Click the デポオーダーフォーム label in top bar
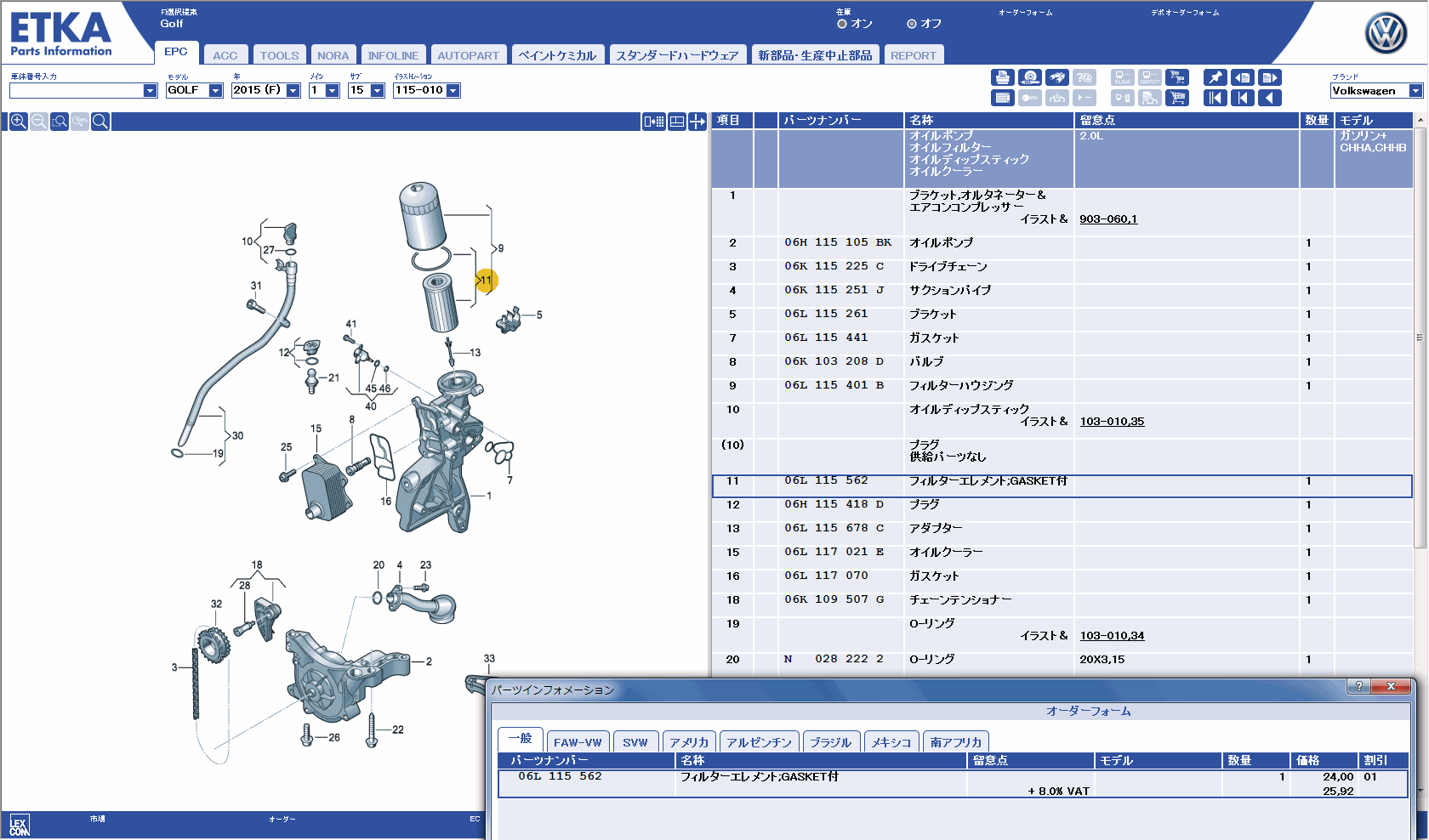Image resolution: width=1429 pixels, height=840 pixels. (1185, 13)
